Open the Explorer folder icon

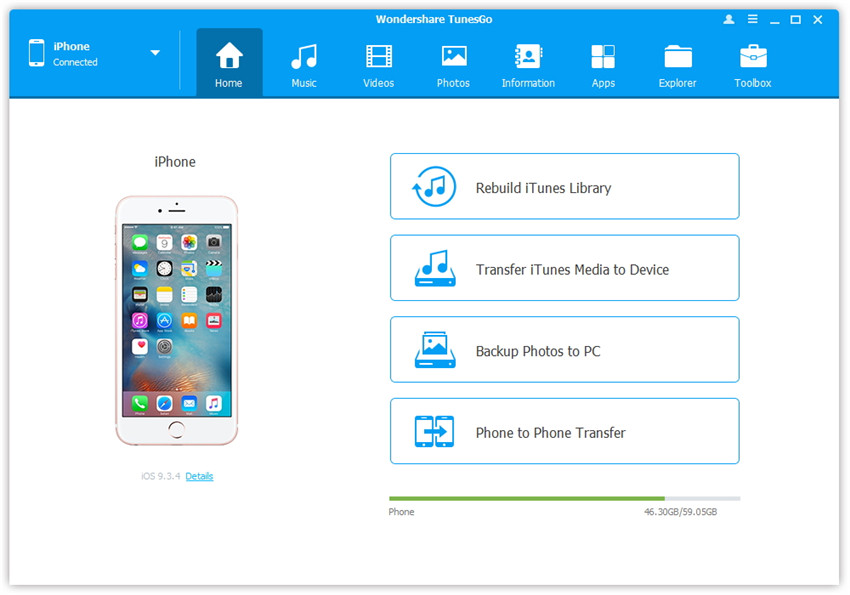point(677,58)
